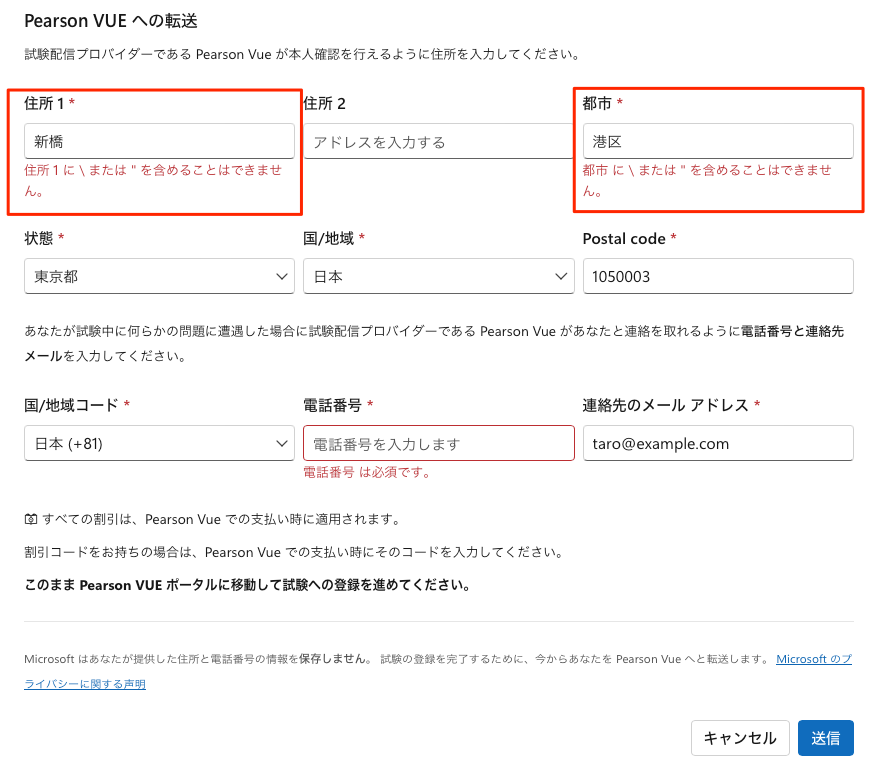Click the 国/地域コード label
The width and height of the screenshot is (890, 762).
click(71, 405)
